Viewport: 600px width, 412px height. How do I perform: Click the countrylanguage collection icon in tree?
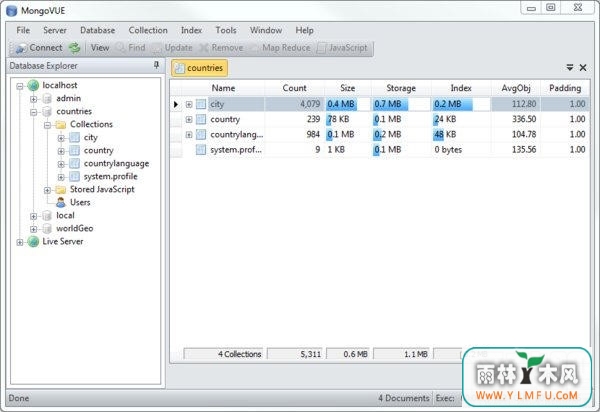coord(75,164)
